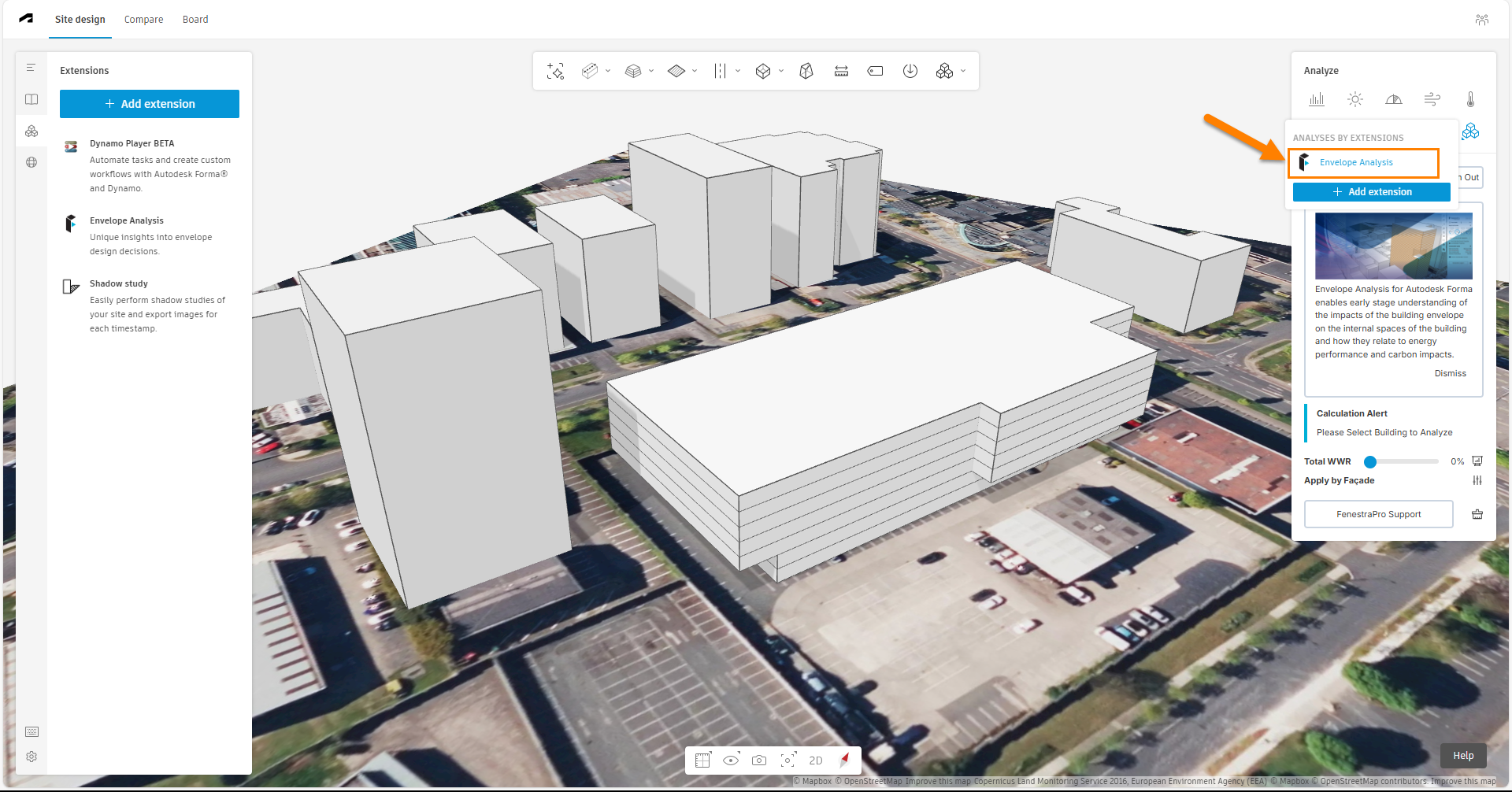Choose the freeform polyhedron shape tool
1512x792 pixels.
coord(806,71)
